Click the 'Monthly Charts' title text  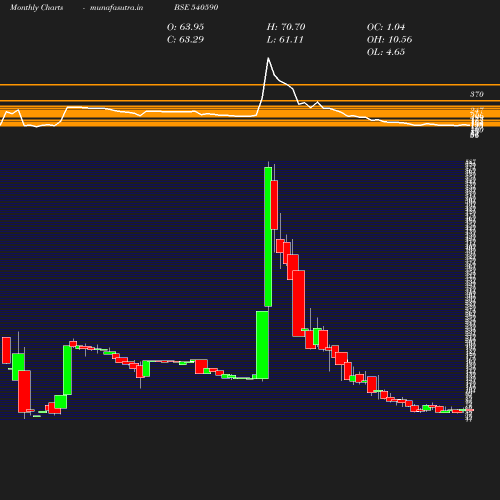36,8
